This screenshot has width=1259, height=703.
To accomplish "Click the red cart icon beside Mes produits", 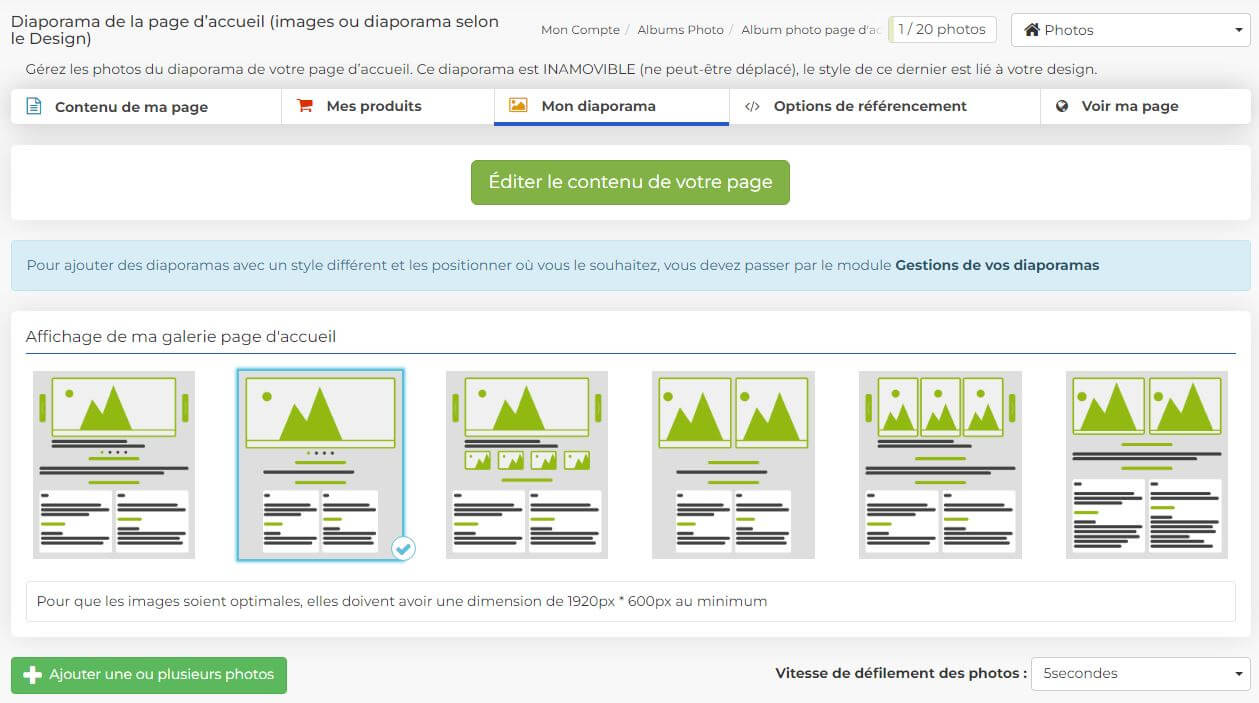I will pos(306,105).
